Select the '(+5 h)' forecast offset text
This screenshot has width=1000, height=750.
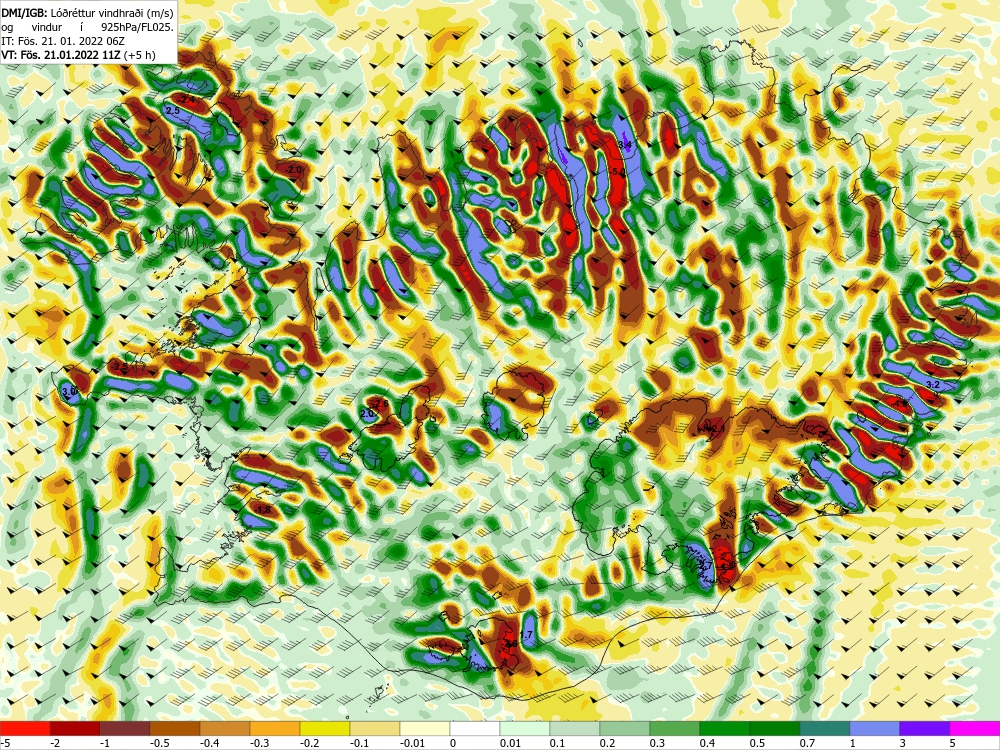pyautogui.click(x=140, y=55)
